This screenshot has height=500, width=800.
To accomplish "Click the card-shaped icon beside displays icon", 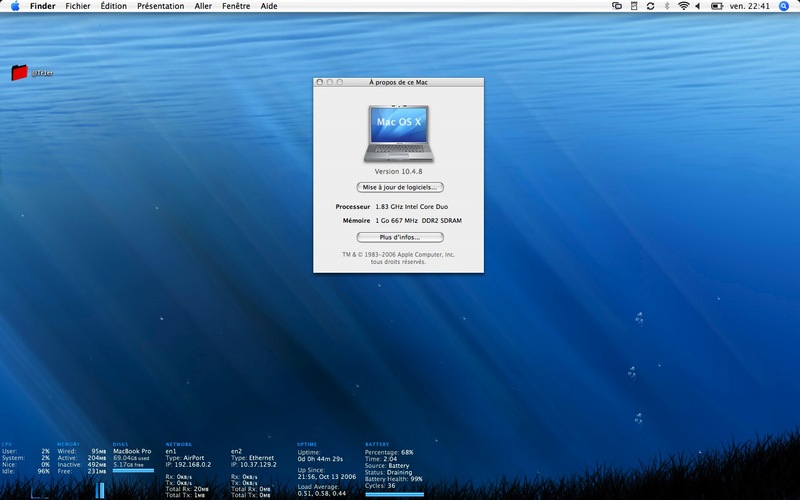I will click(634, 6).
